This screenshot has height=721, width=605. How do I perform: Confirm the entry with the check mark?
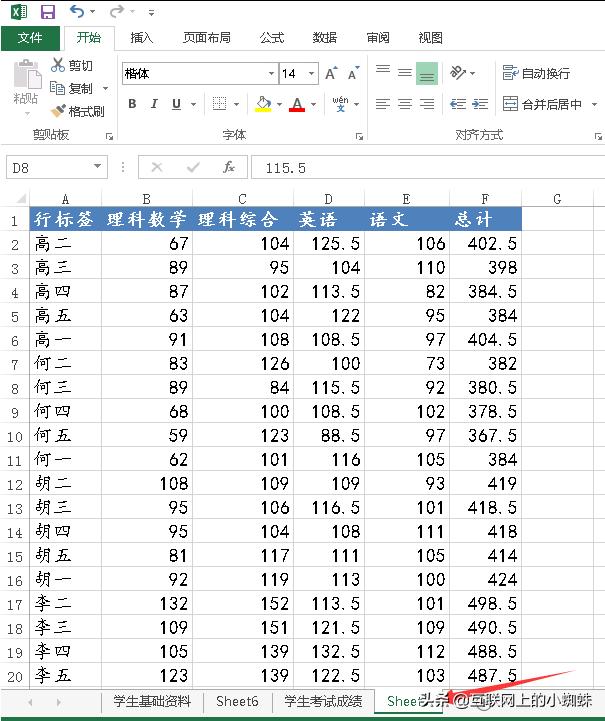coord(193,167)
